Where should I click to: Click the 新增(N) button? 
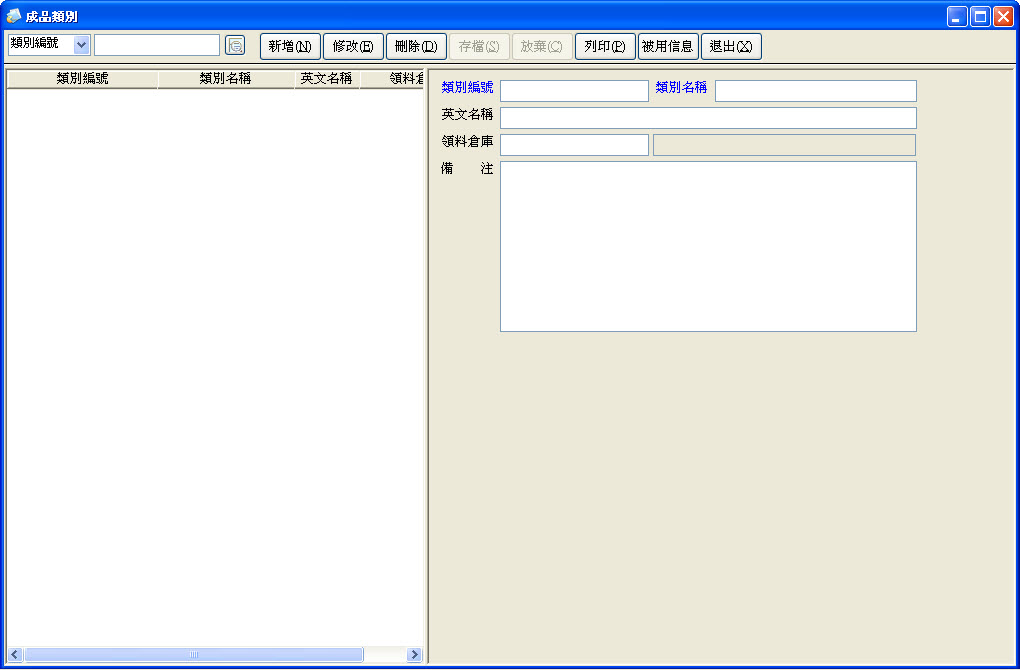tap(290, 46)
